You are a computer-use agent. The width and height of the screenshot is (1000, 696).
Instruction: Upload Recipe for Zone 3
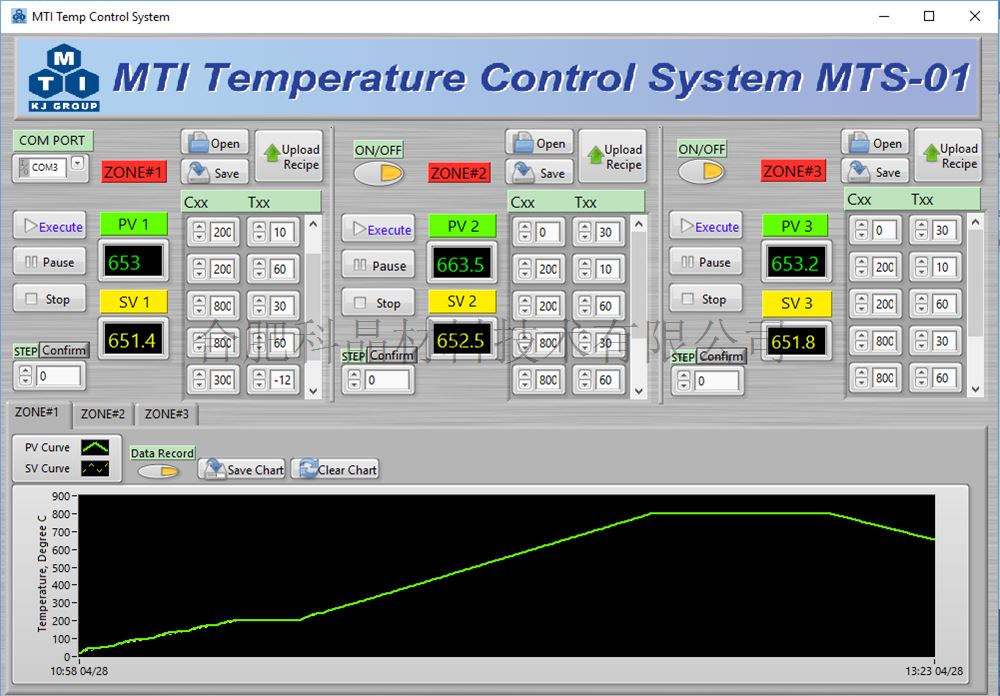pos(947,156)
